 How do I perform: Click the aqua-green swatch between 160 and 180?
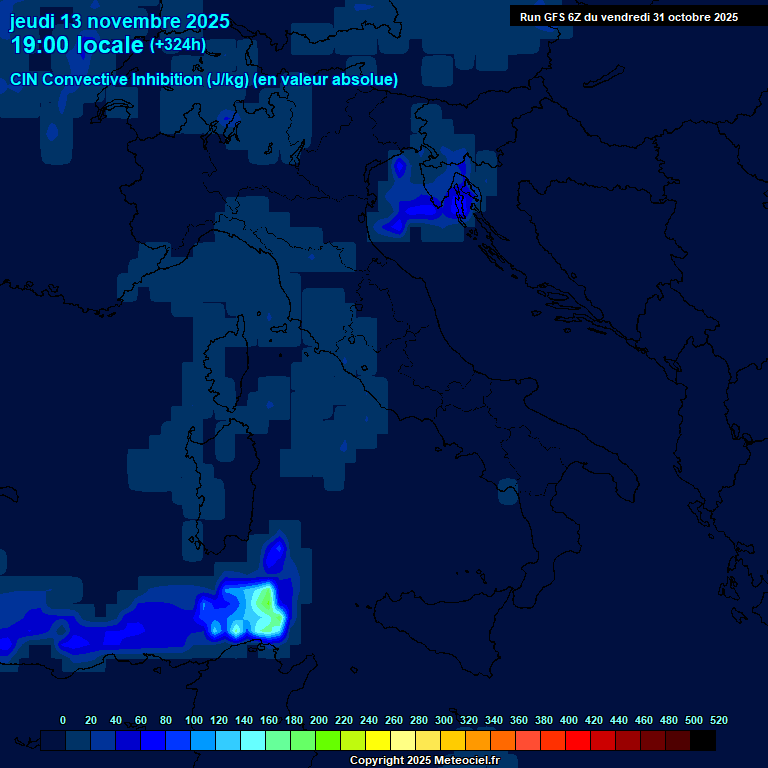click(278, 740)
